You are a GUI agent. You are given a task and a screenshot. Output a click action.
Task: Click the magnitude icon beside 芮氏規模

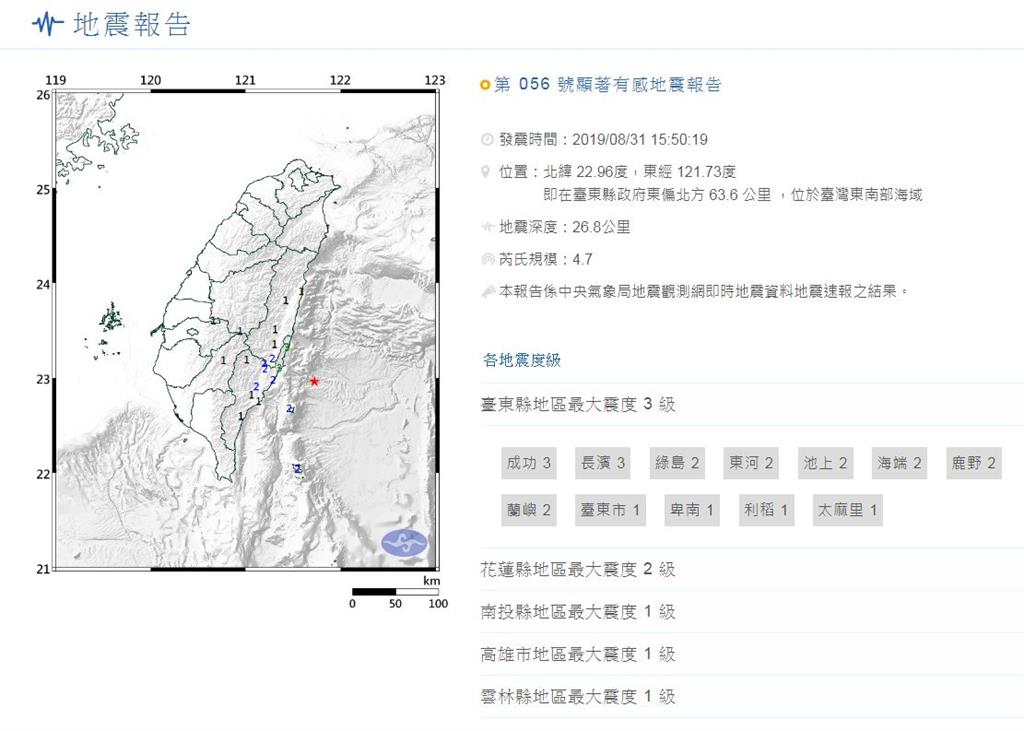tap(487, 259)
